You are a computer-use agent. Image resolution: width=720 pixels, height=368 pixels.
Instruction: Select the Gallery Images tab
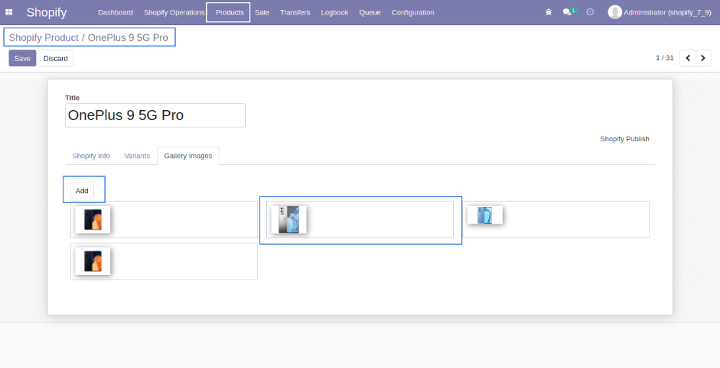coord(188,156)
